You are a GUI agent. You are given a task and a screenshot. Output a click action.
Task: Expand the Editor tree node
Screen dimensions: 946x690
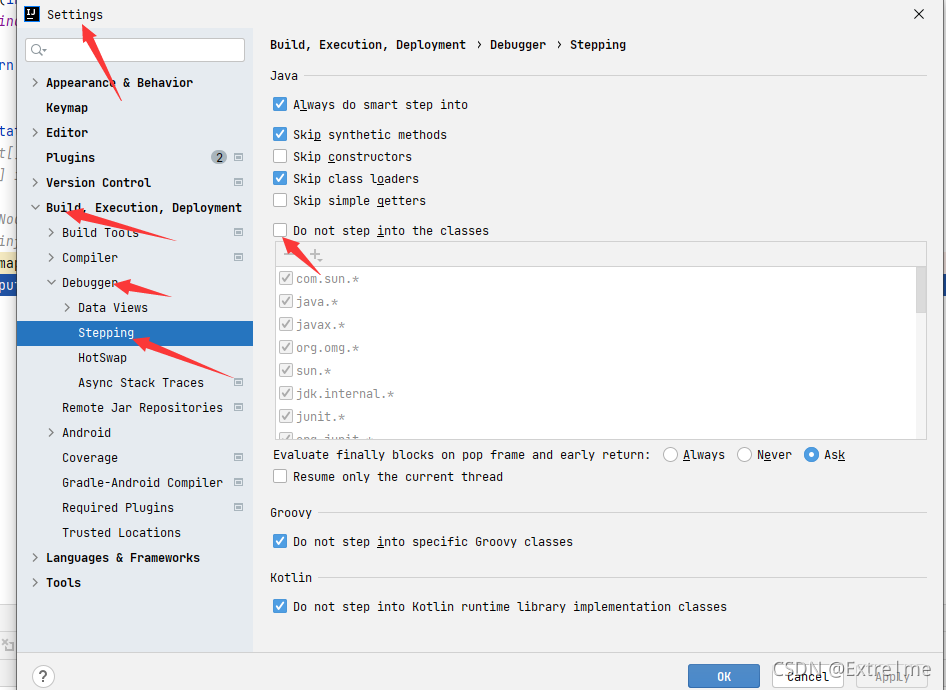35,132
